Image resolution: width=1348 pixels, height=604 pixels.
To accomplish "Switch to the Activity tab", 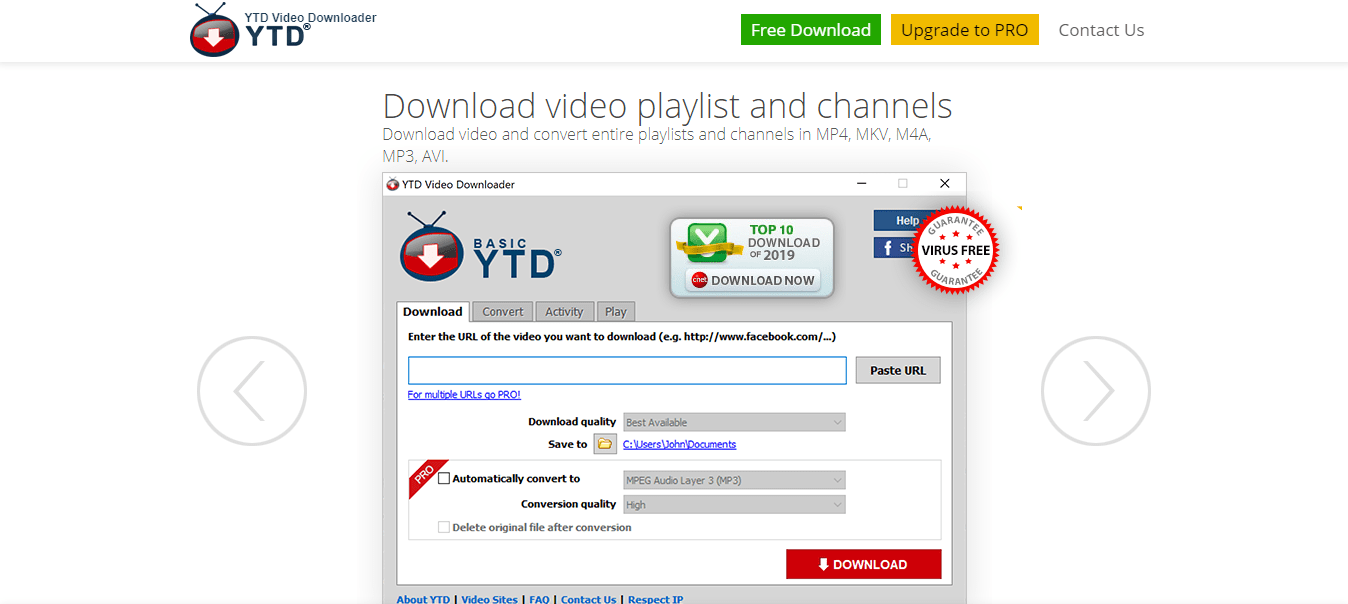I will pos(564,312).
